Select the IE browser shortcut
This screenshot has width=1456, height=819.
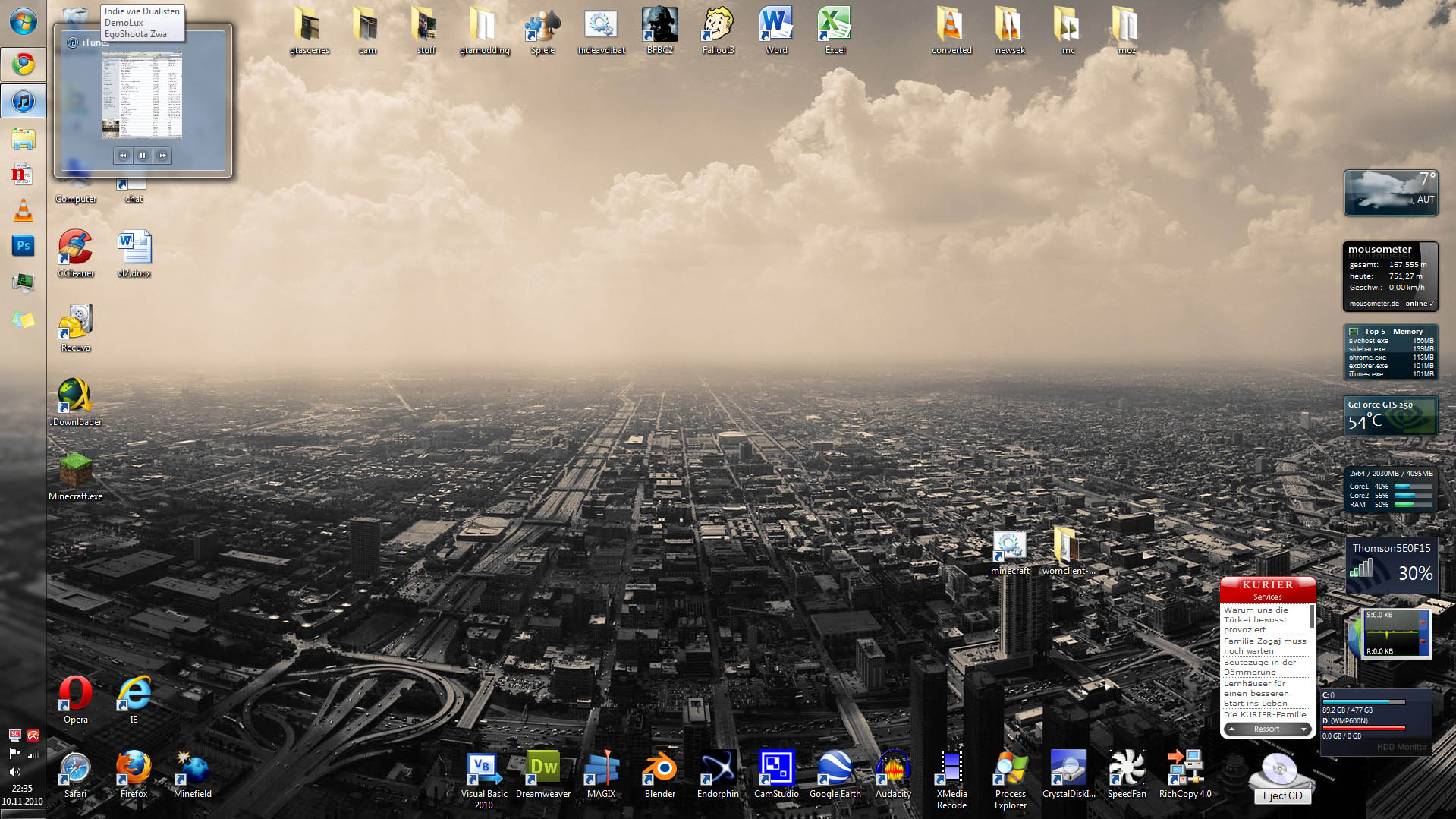pos(134,700)
